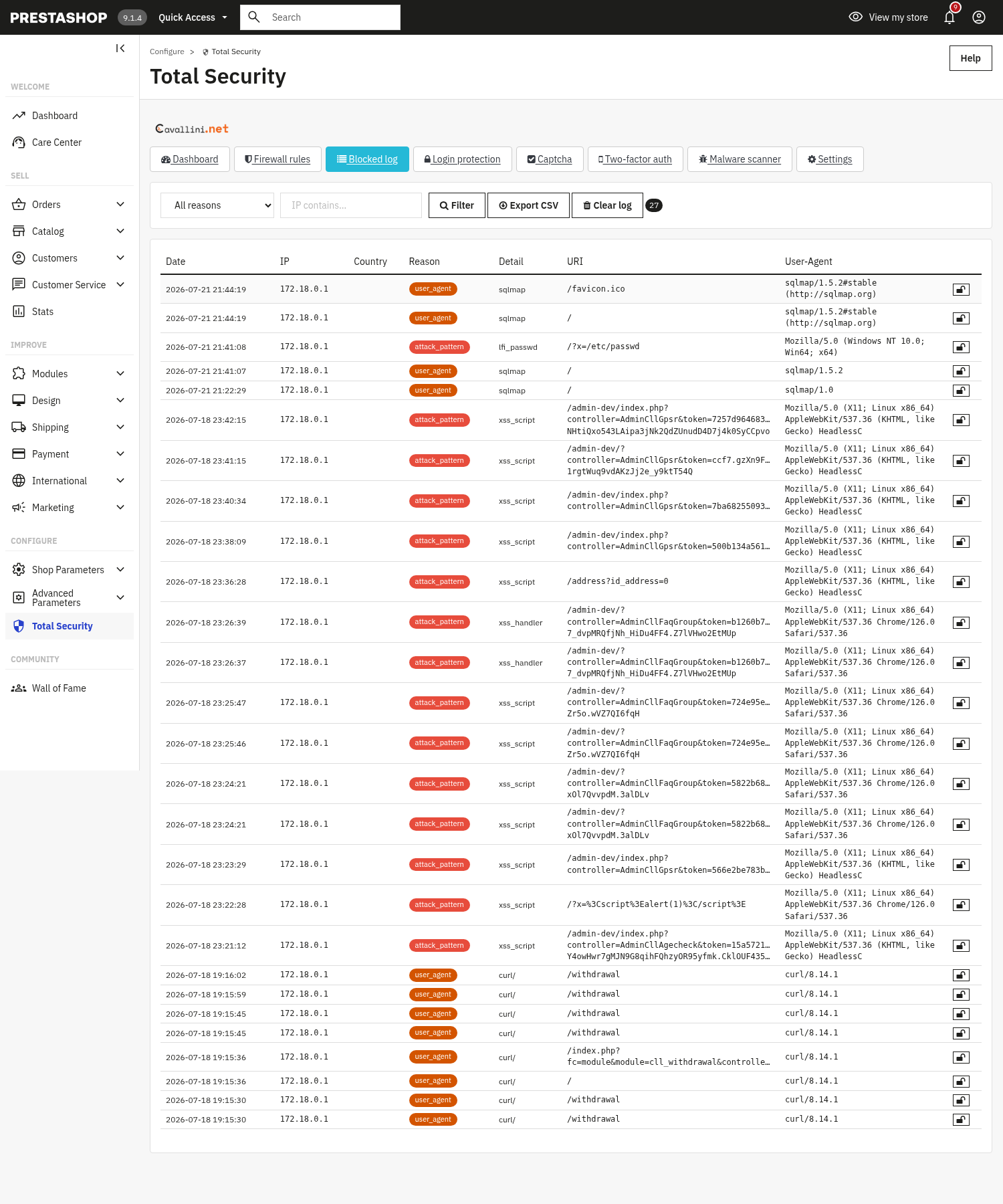Click the PrestaShop logo
Viewport: 1003px width, 1204px height.
coord(59,18)
